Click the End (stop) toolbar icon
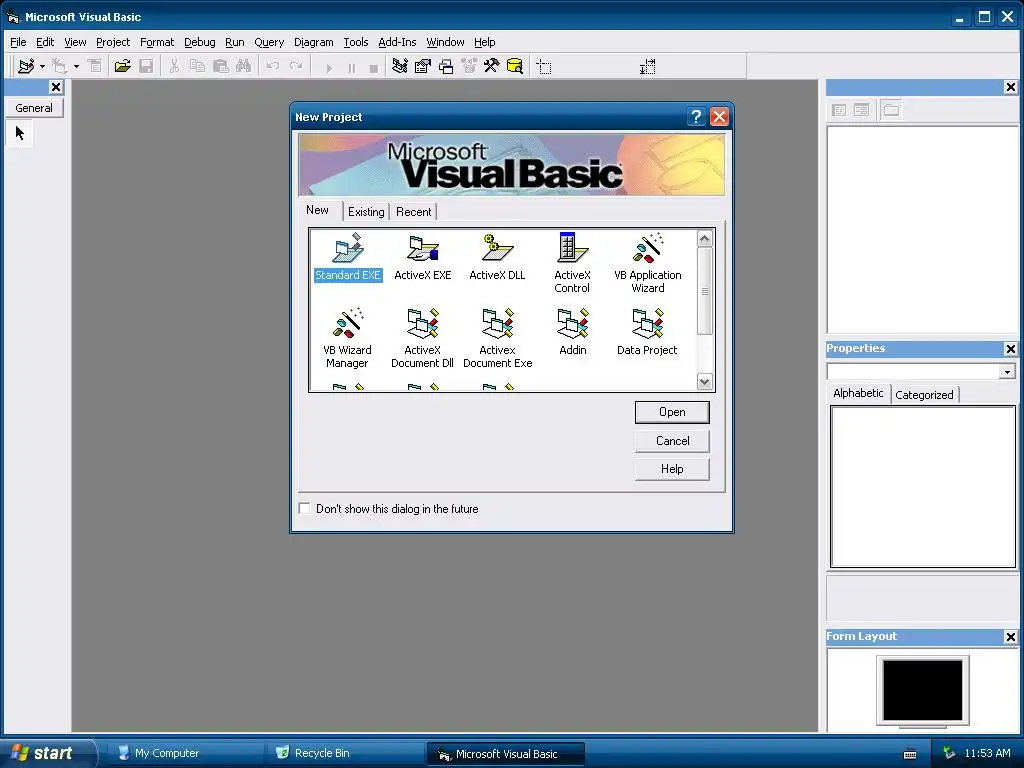1024x768 pixels. (x=374, y=67)
